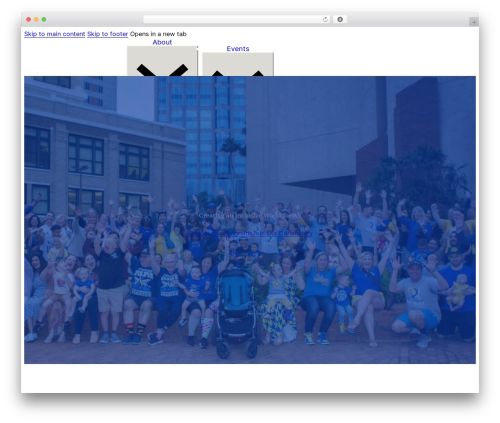Reload the page with the refresh icon
Image resolution: width=500 pixels, height=423 pixels.
click(x=325, y=20)
